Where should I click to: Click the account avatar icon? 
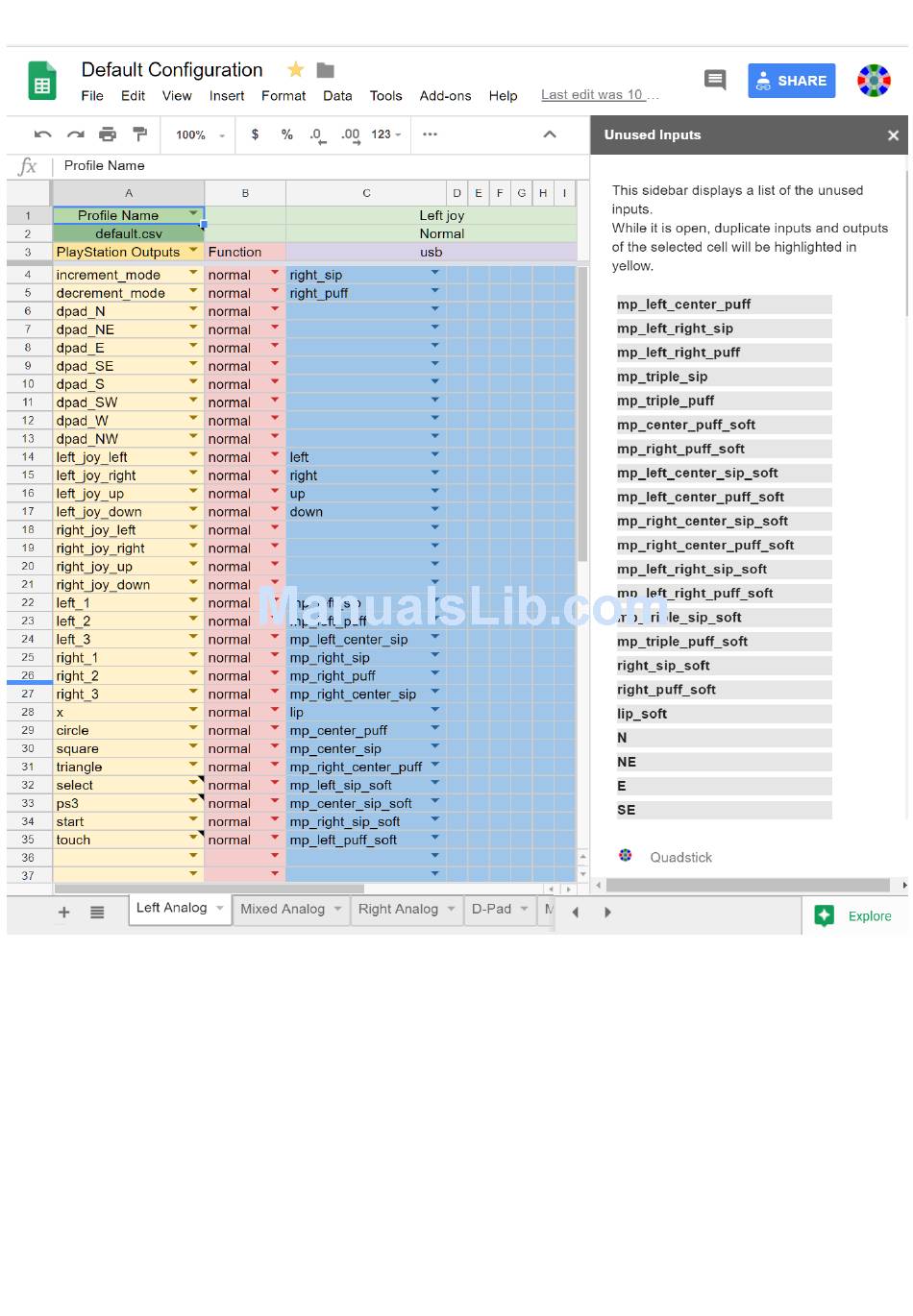pyautogui.click(x=874, y=81)
